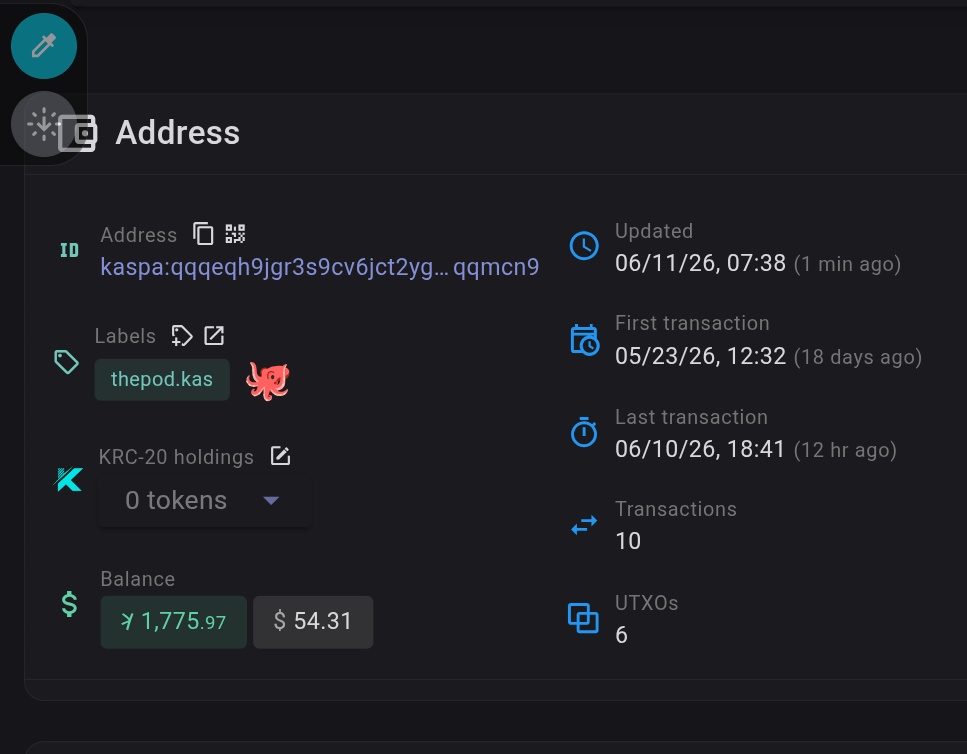
Task: Click the (1 min ago) text
Action: [x=847, y=264]
